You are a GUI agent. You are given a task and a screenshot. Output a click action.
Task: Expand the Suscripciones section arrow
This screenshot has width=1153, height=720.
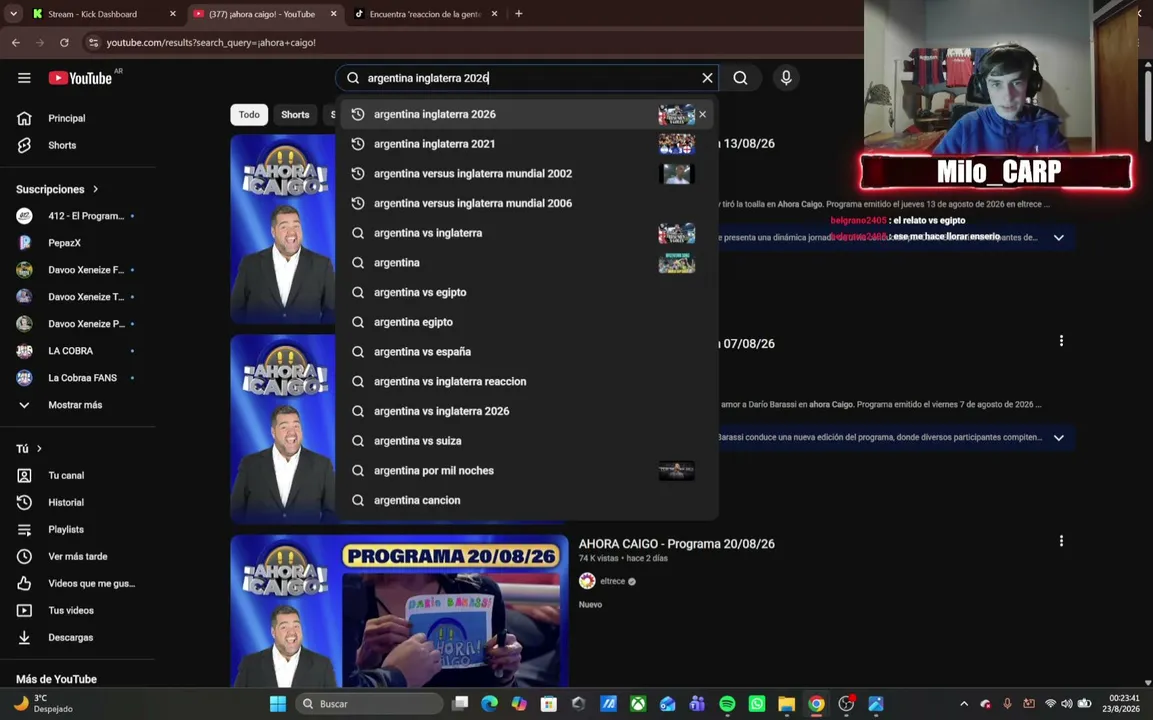click(96, 189)
